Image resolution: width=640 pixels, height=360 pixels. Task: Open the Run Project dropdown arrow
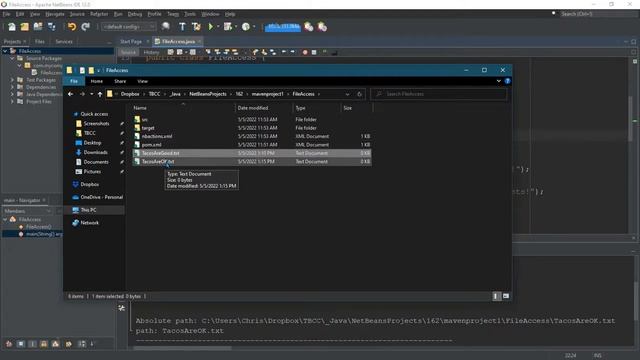coord(218,27)
